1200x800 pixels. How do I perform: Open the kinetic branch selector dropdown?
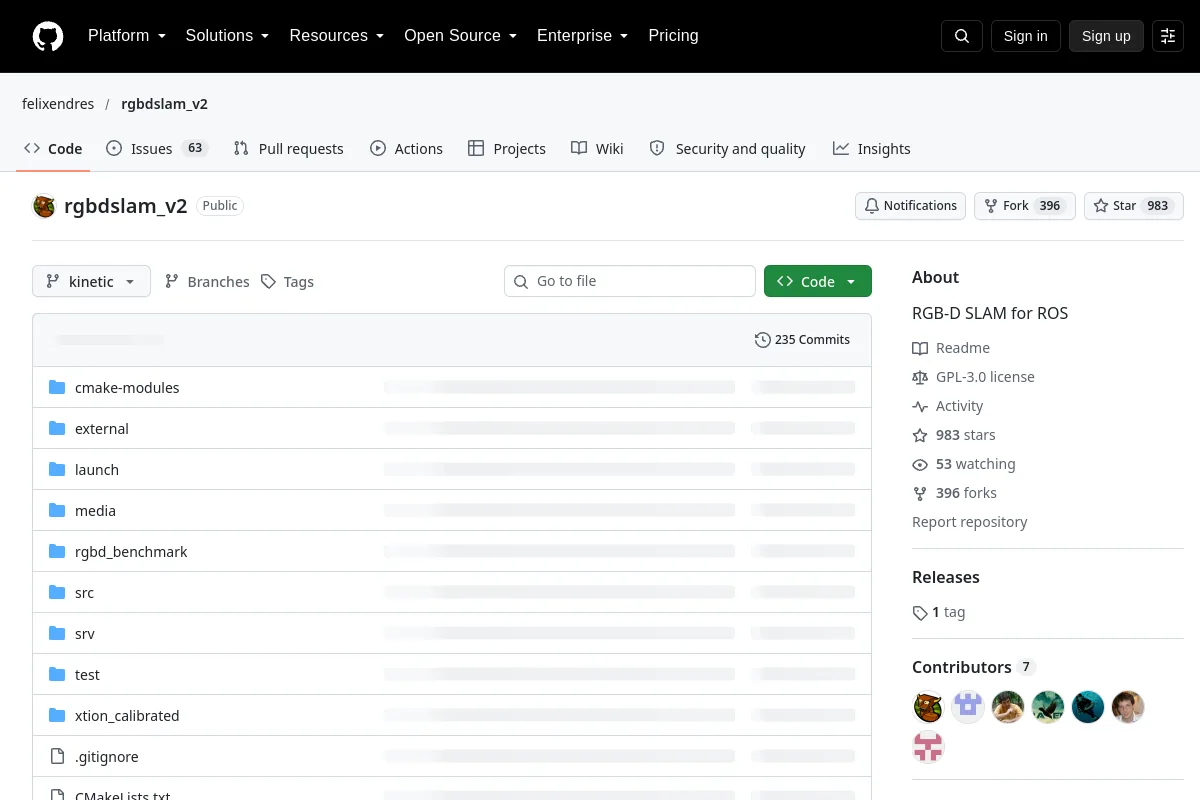pyautogui.click(x=91, y=282)
